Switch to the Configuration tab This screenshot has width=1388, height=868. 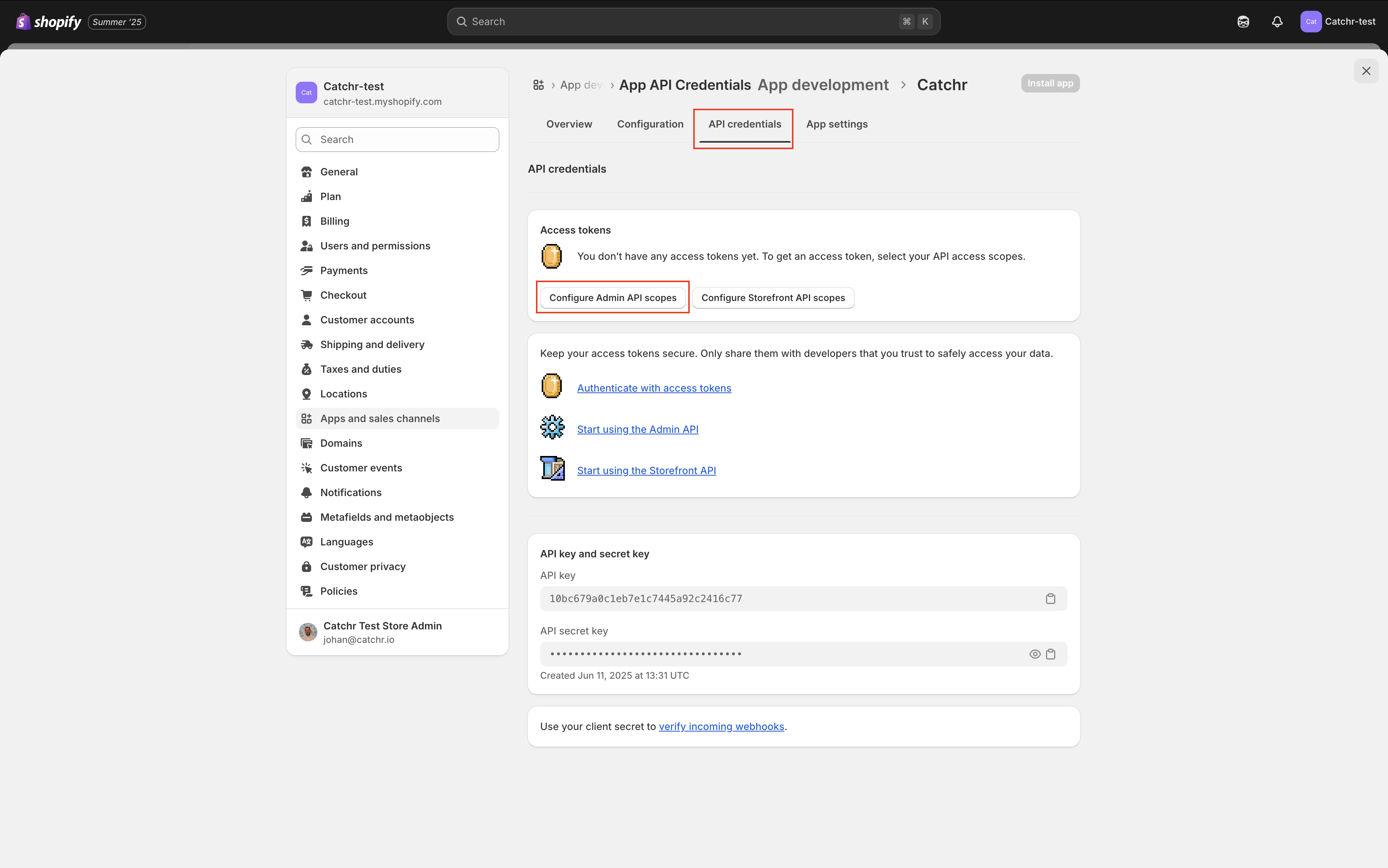[650, 124]
